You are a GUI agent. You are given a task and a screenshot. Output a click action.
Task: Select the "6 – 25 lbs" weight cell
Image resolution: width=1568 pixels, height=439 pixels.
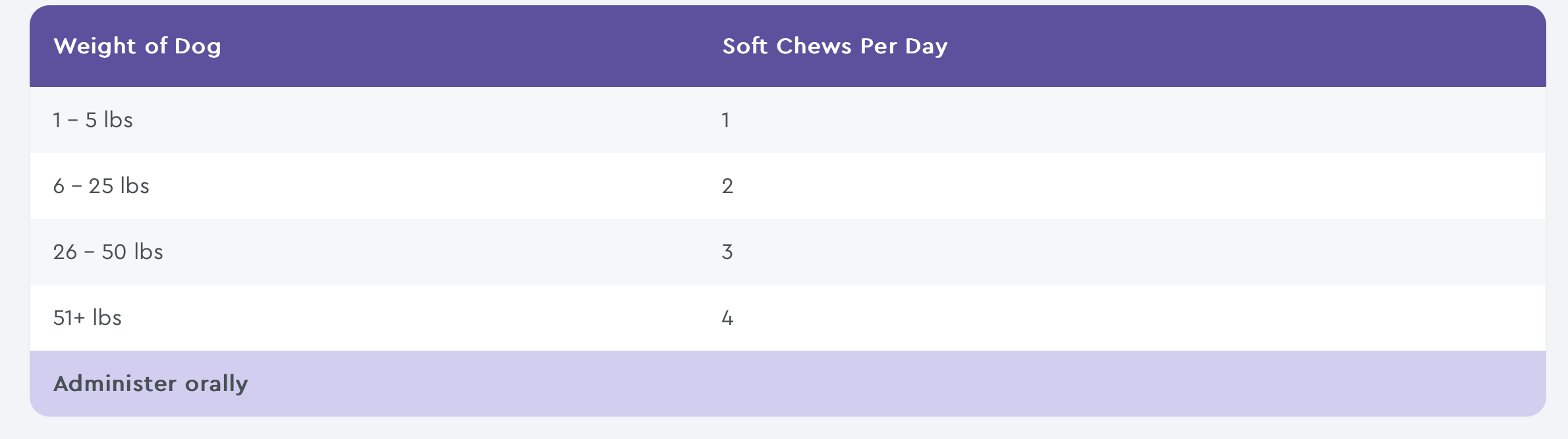[x=101, y=186]
